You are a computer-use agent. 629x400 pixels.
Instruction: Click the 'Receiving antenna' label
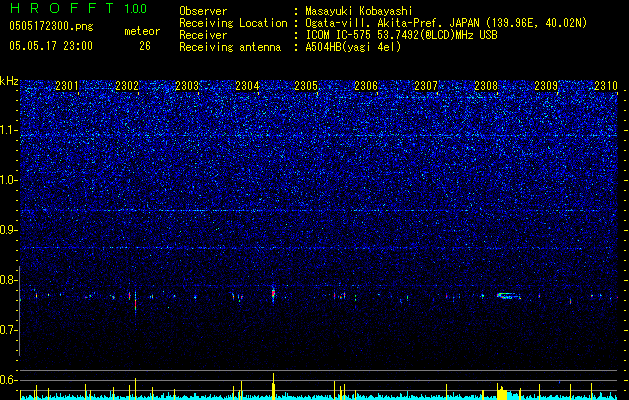click(230, 47)
